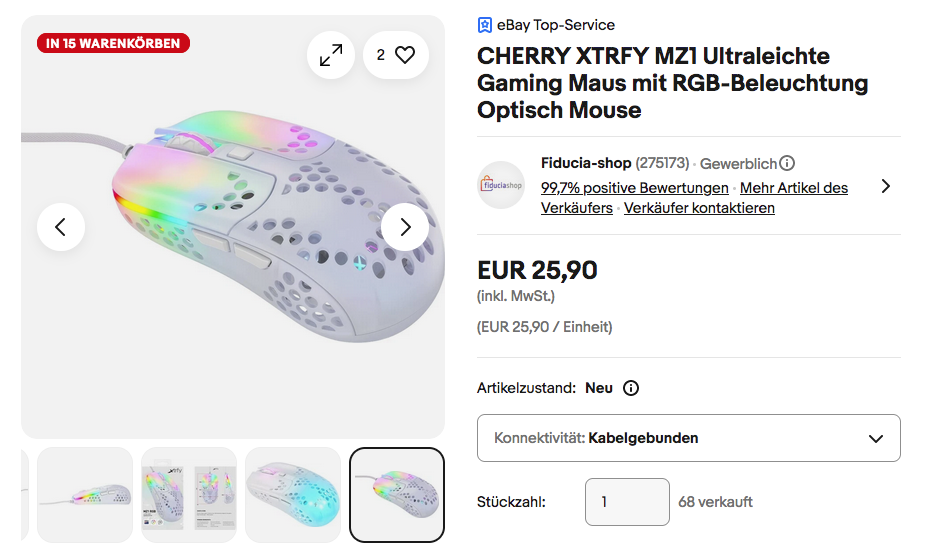
Task: Open 99,7% positive Bewertungen link
Action: [x=634, y=188]
